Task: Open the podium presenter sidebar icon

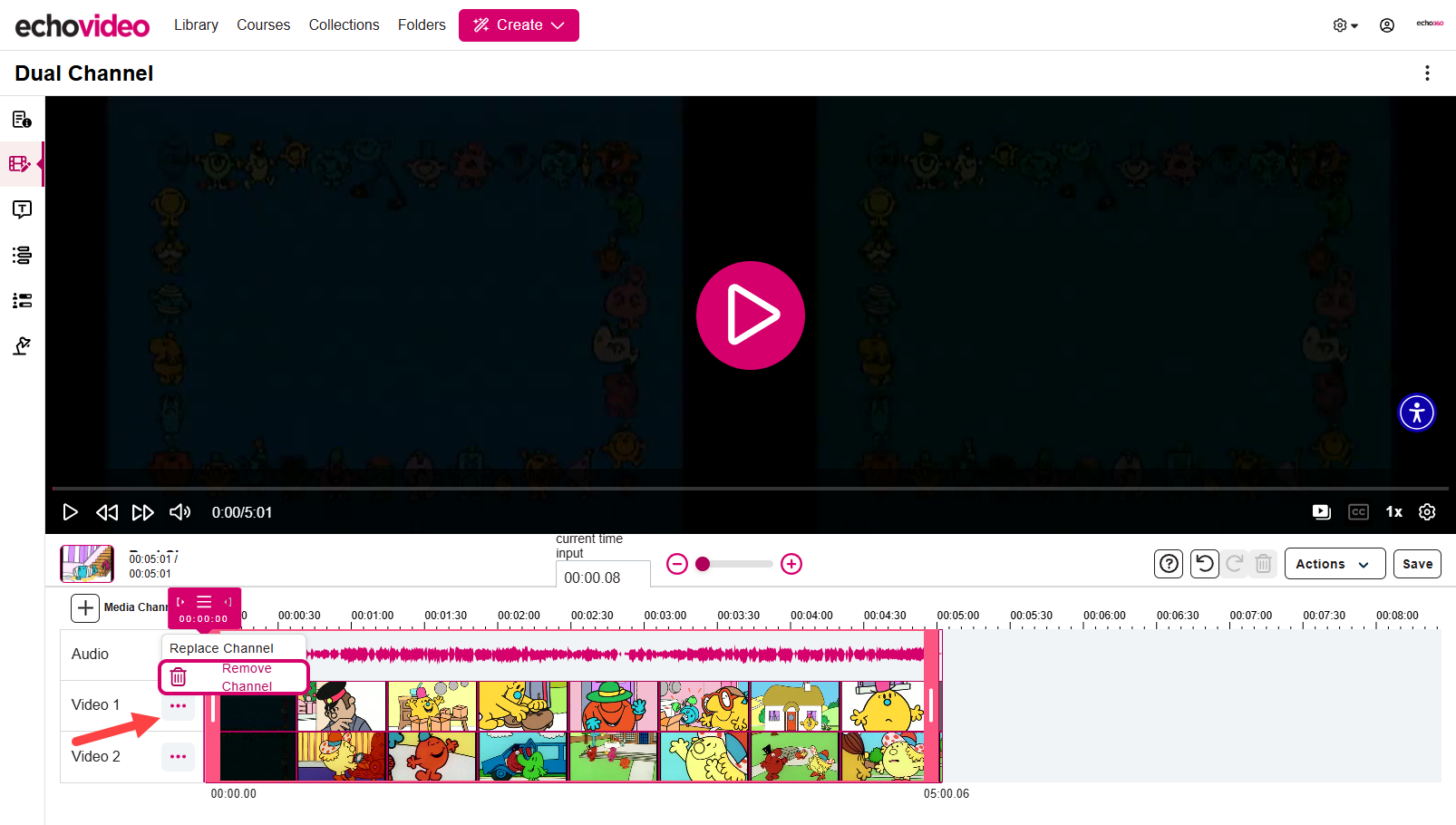Action: [22, 345]
